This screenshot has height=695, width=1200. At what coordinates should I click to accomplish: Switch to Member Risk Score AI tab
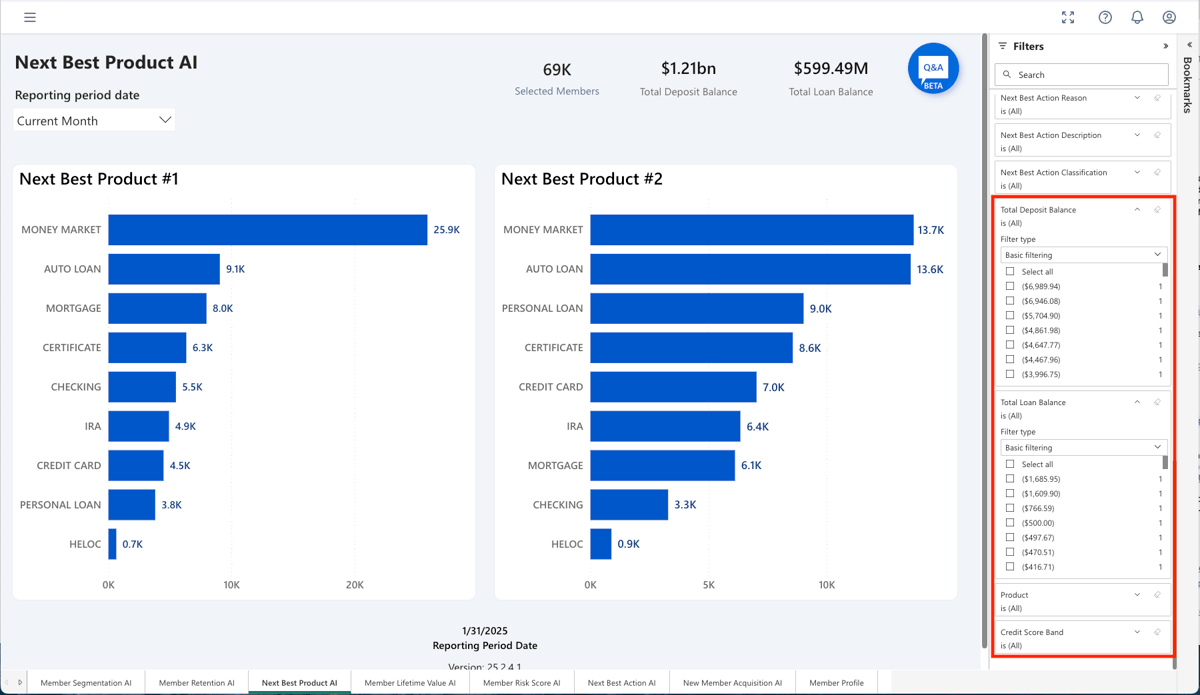pos(520,683)
